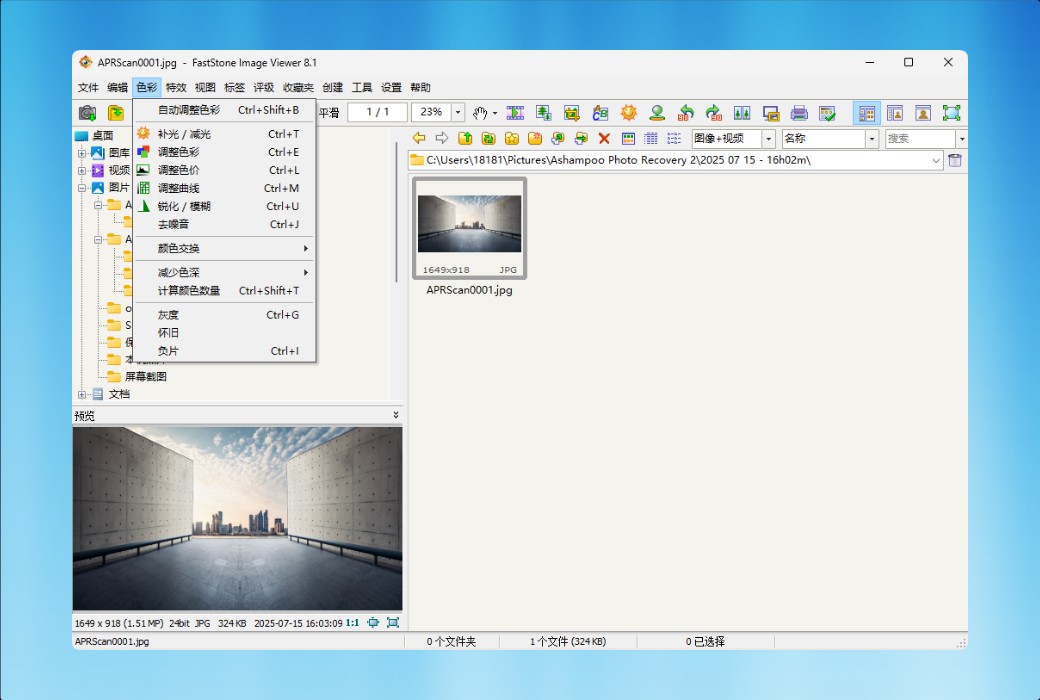Open the 图像+视频 file filter dropdown
1040x700 pixels.
769,139
